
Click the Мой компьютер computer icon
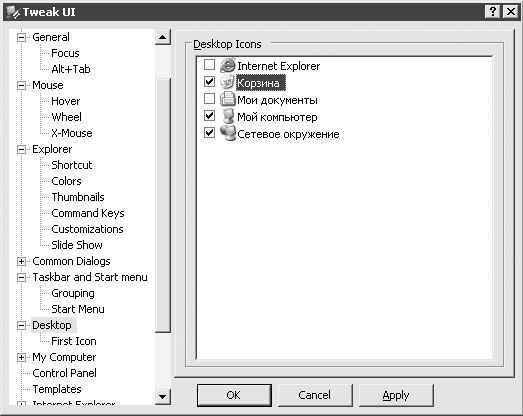[x=227, y=116]
